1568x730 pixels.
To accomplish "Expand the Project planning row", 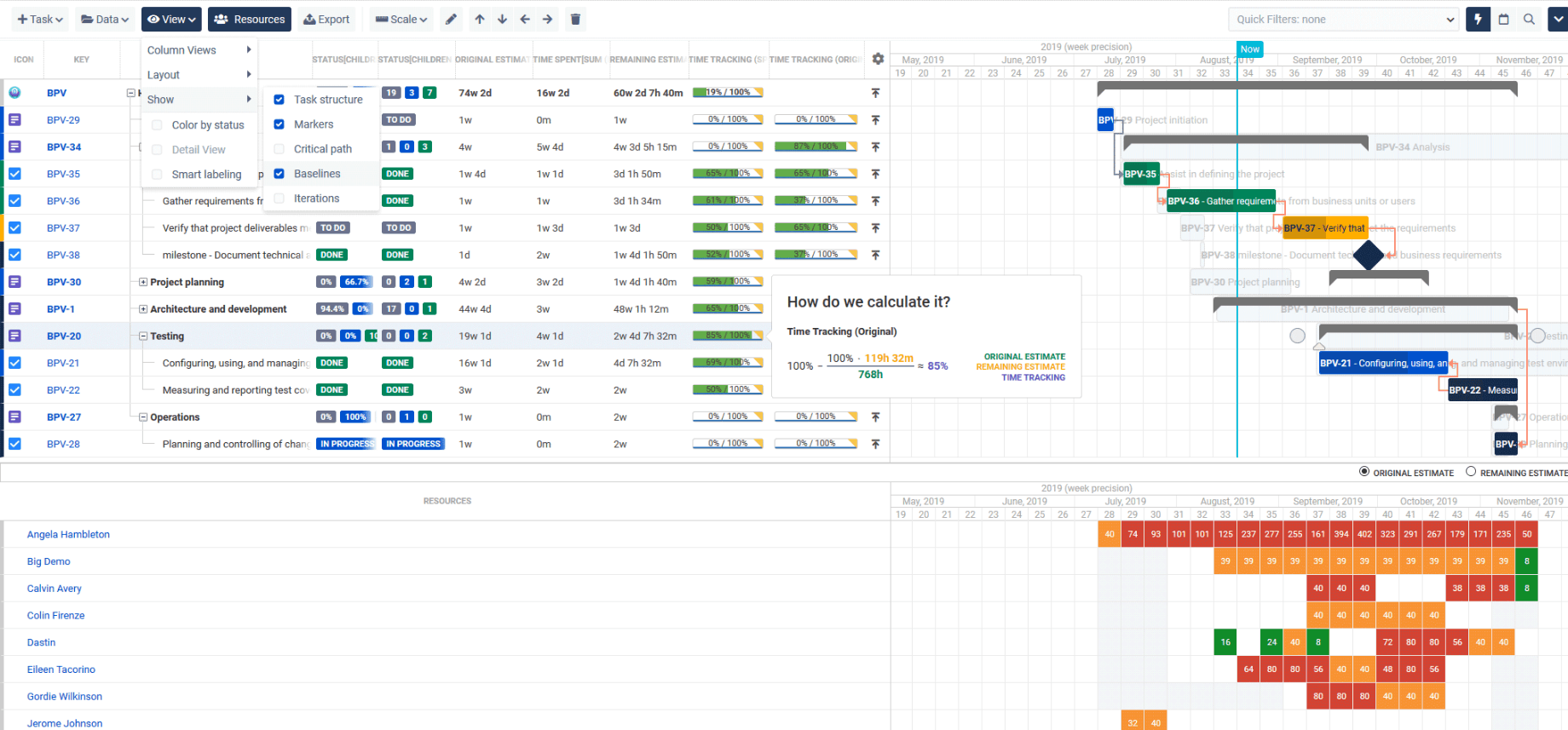I will (143, 282).
